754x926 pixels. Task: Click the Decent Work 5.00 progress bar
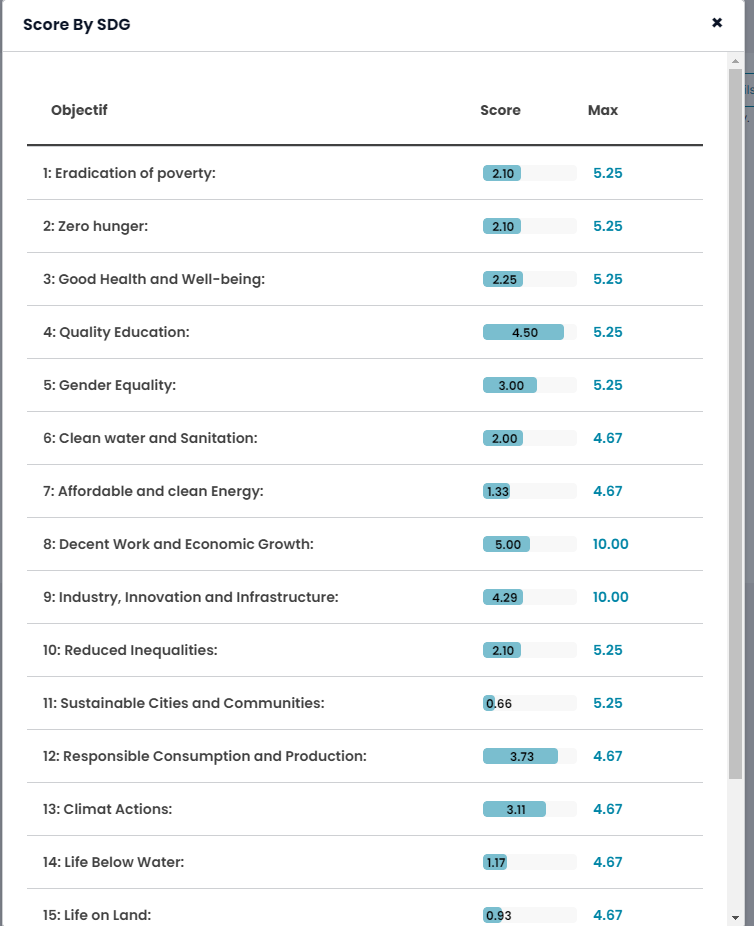(507, 544)
